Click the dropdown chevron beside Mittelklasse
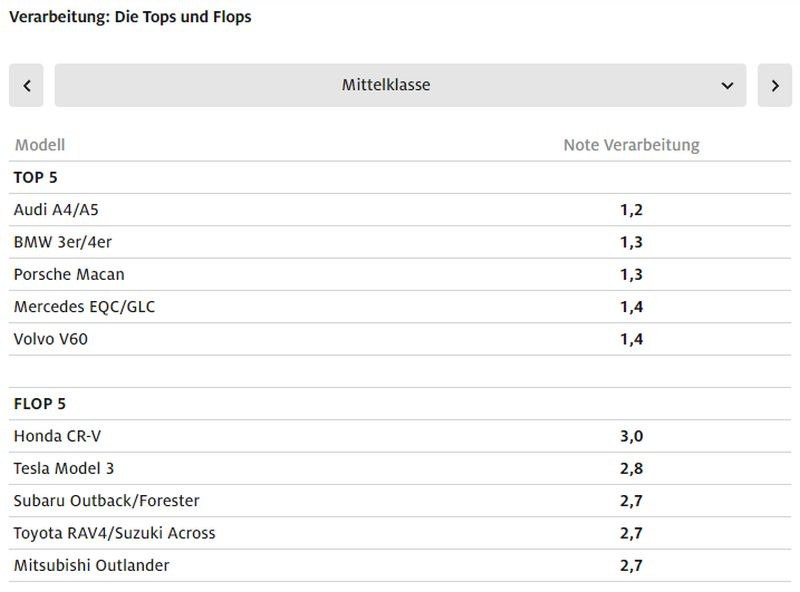 (727, 85)
